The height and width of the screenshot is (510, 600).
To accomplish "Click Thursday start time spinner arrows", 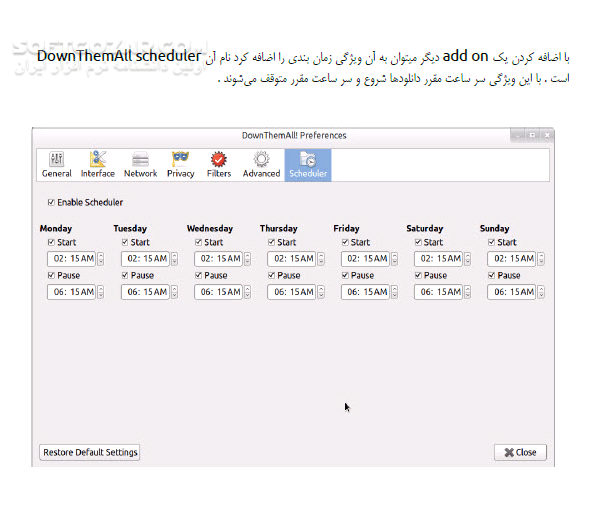I will (321, 259).
